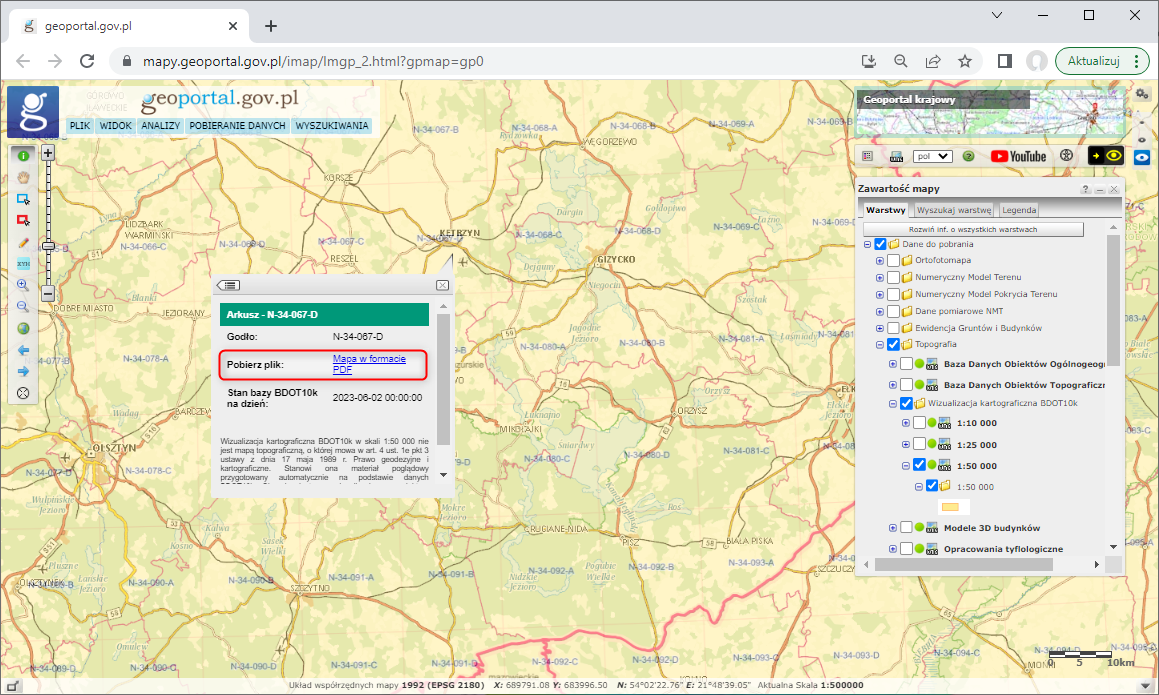The height and width of the screenshot is (695, 1159).
Task: Click the orange legend swatch under 1:50 000
Action: (x=951, y=506)
